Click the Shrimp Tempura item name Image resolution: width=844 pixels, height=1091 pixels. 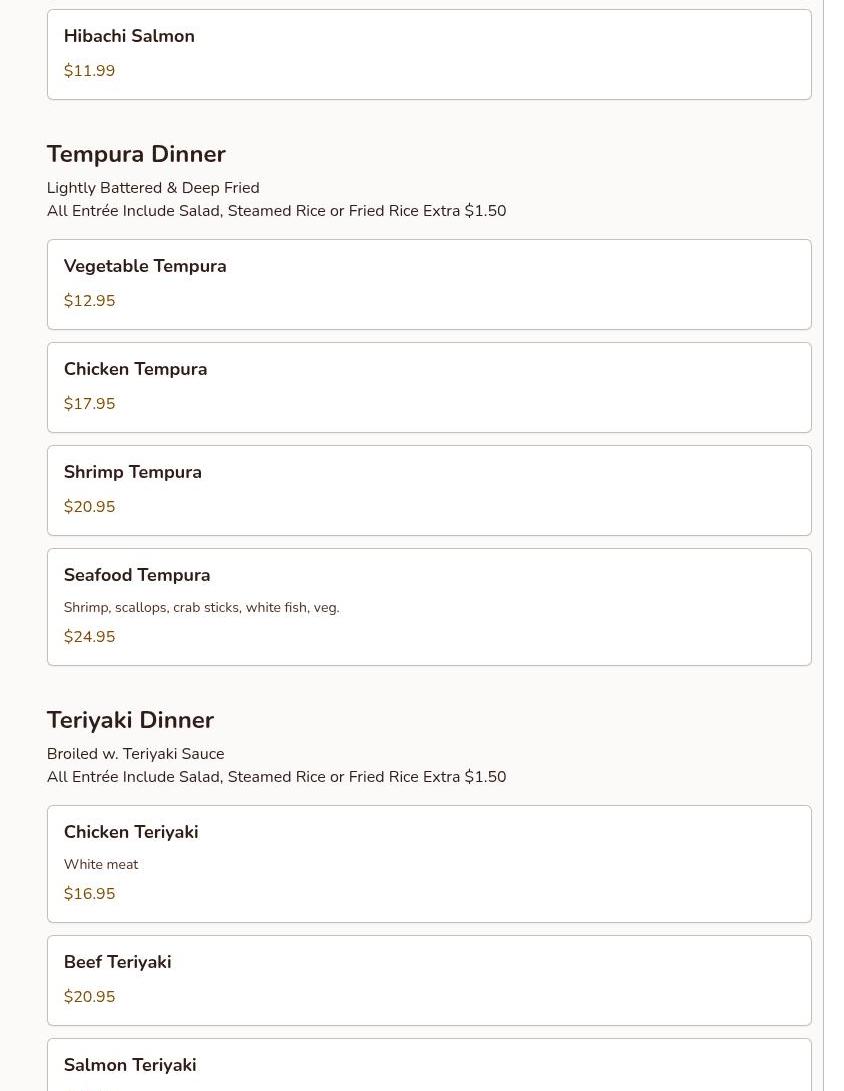click(132, 472)
